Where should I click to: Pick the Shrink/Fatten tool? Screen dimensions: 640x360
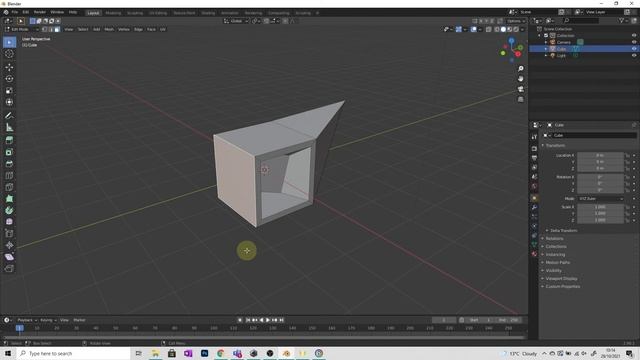[x=9, y=245]
